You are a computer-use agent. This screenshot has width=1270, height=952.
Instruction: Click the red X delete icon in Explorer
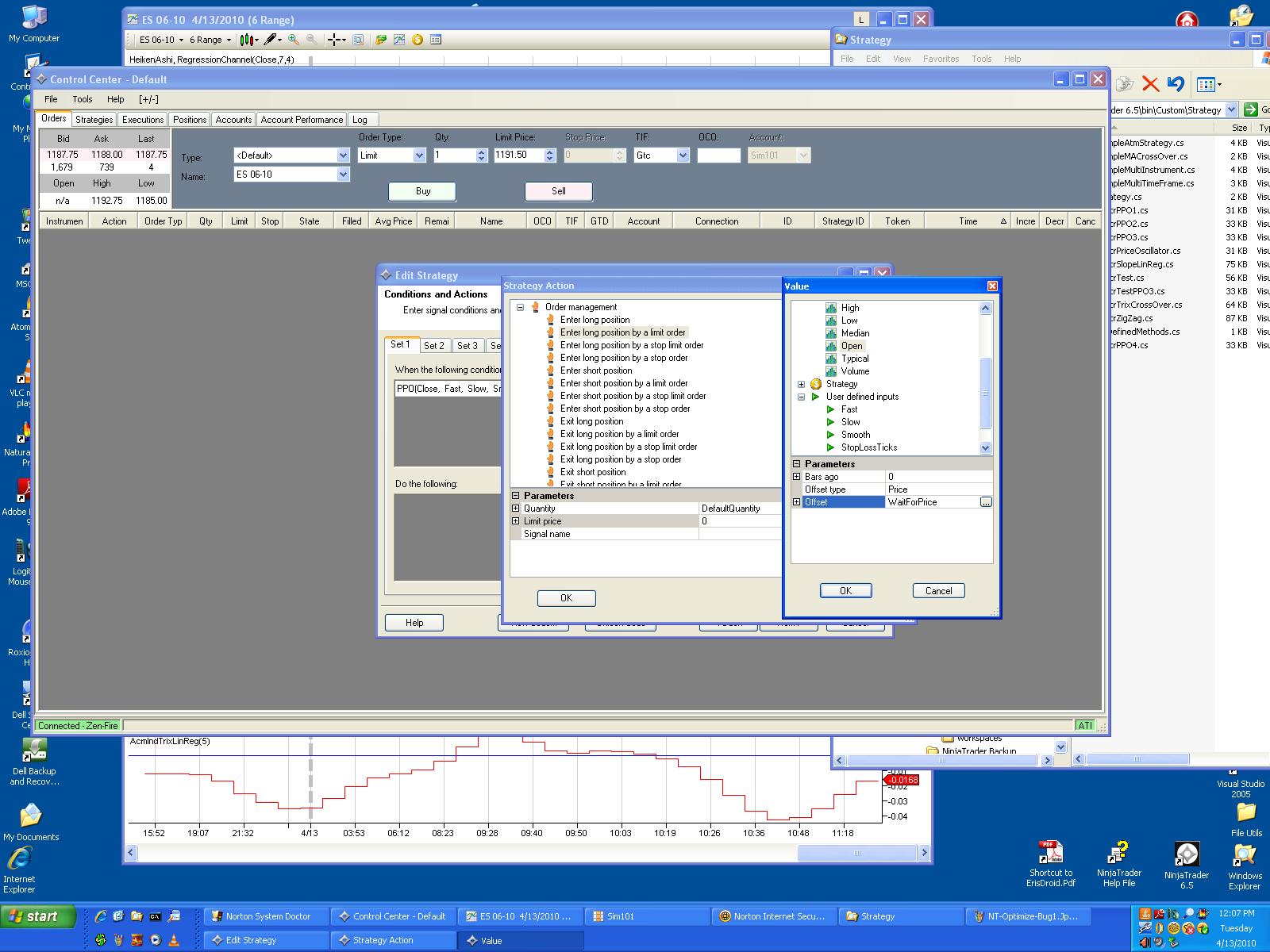coord(1150,84)
